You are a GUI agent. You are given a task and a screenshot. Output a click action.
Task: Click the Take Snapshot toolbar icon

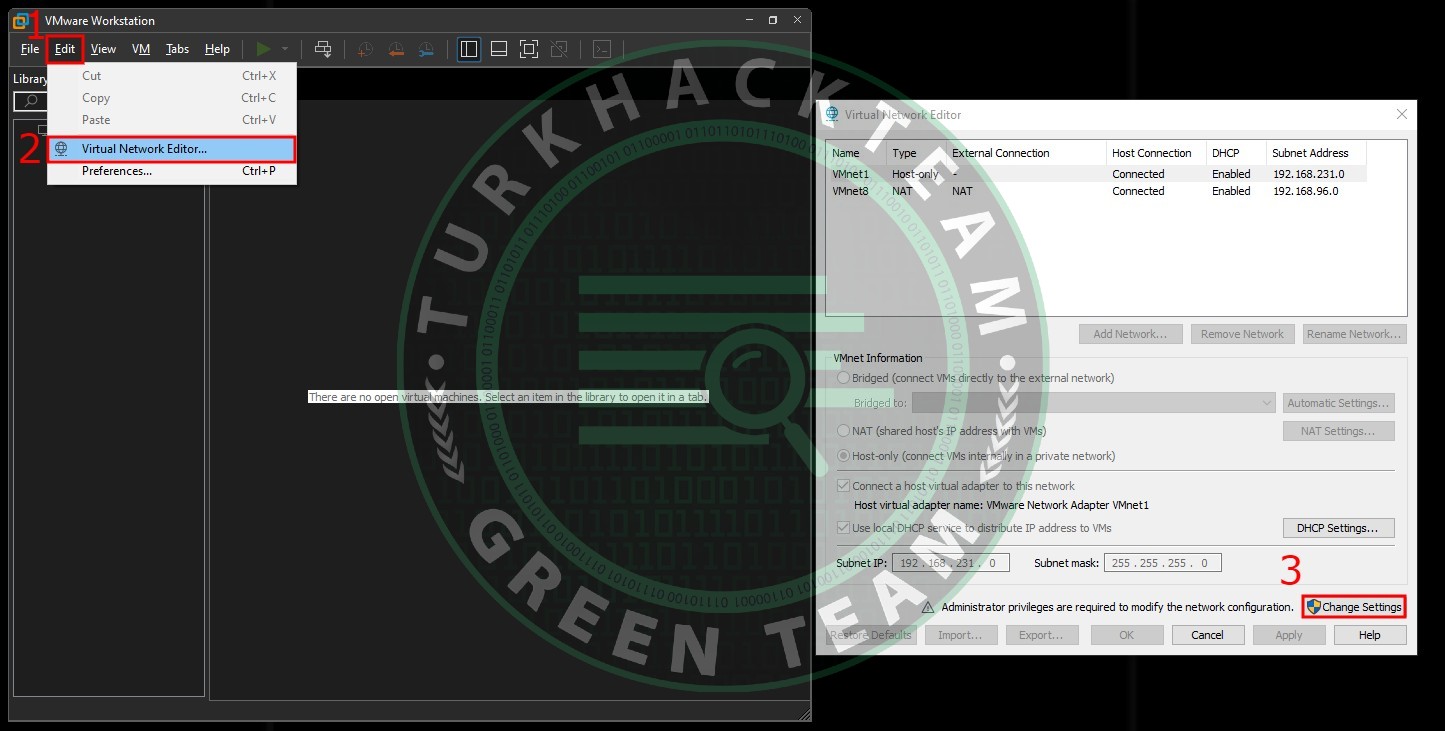[365, 48]
